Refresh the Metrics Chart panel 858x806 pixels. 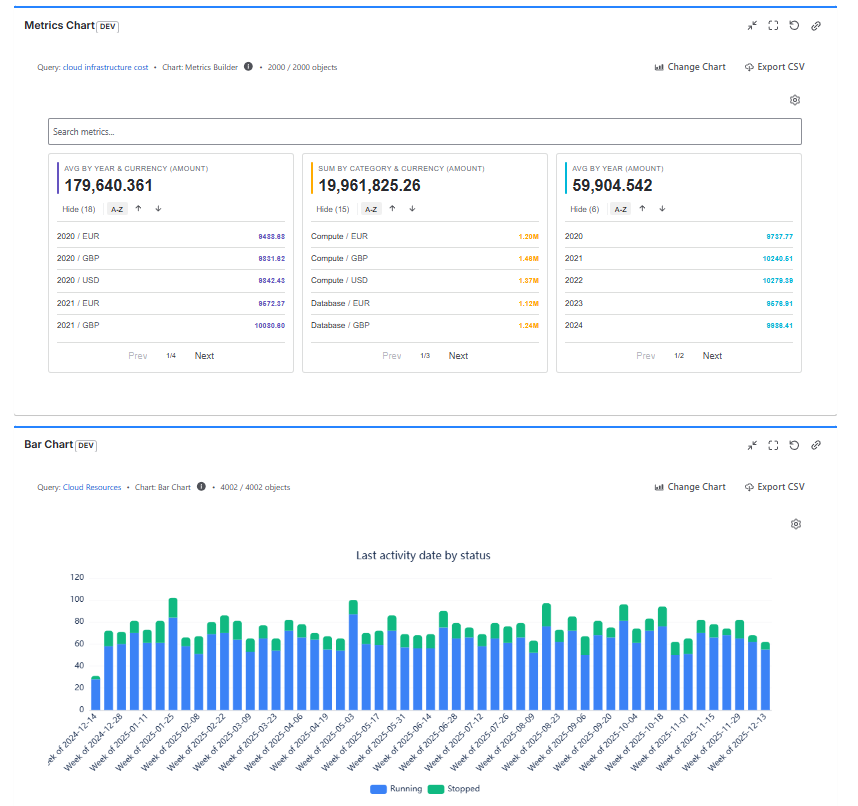point(794,26)
